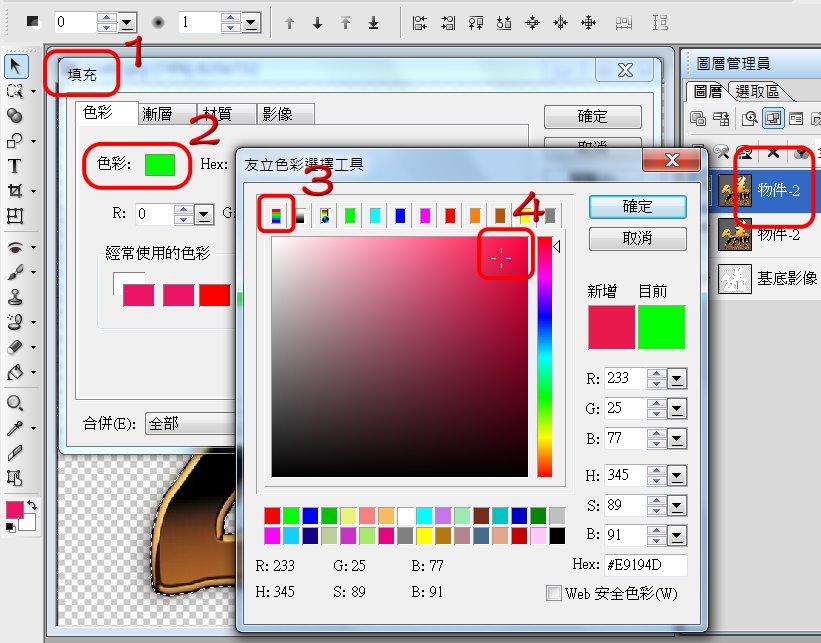This screenshot has height=643, width=821.
Task: Switch to the 漸層 tab
Action: 167,114
